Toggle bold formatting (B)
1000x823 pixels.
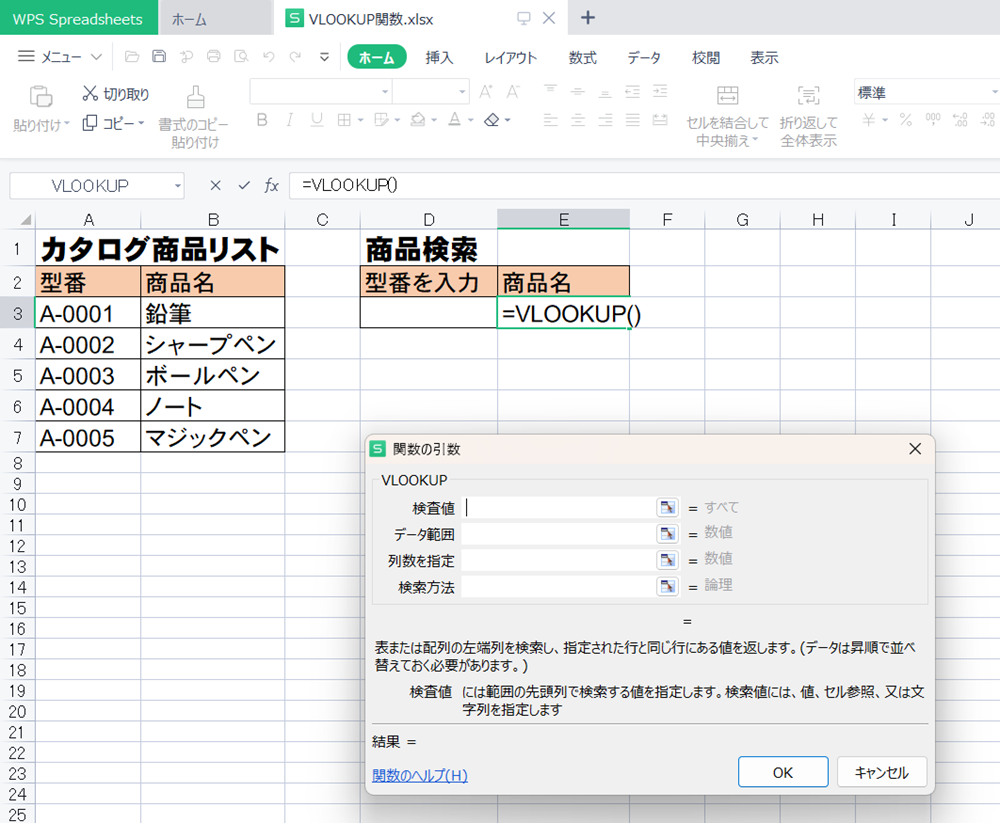tap(262, 120)
